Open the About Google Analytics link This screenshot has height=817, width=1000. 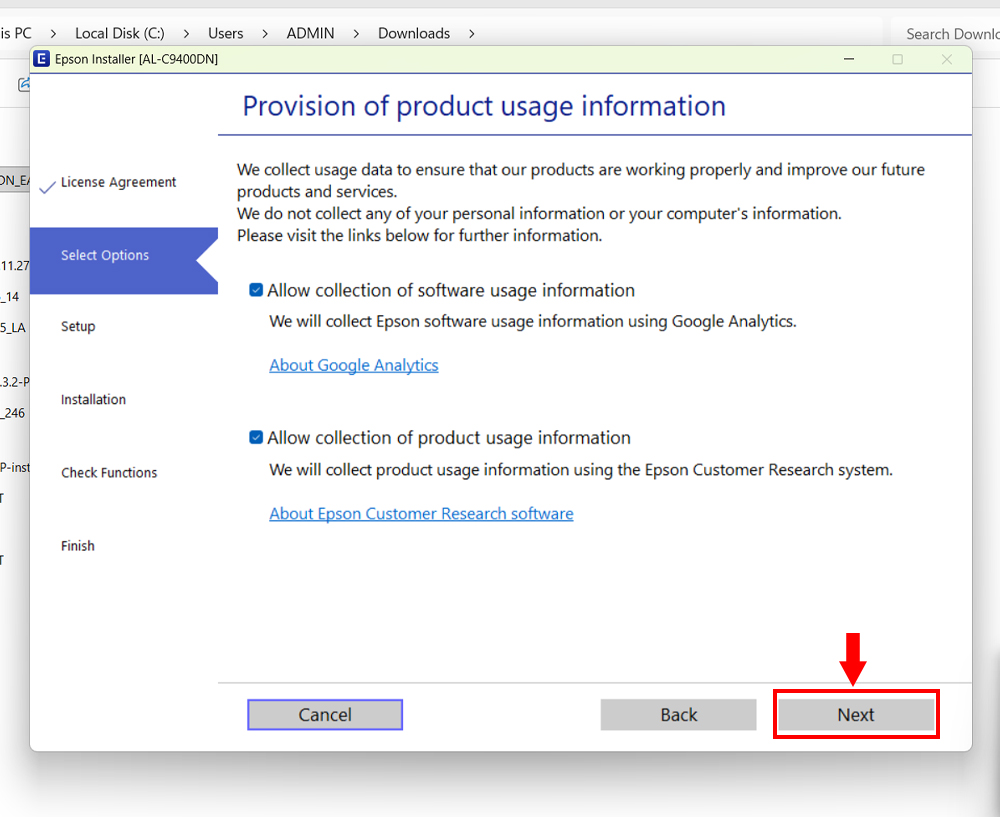pos(354,365)
